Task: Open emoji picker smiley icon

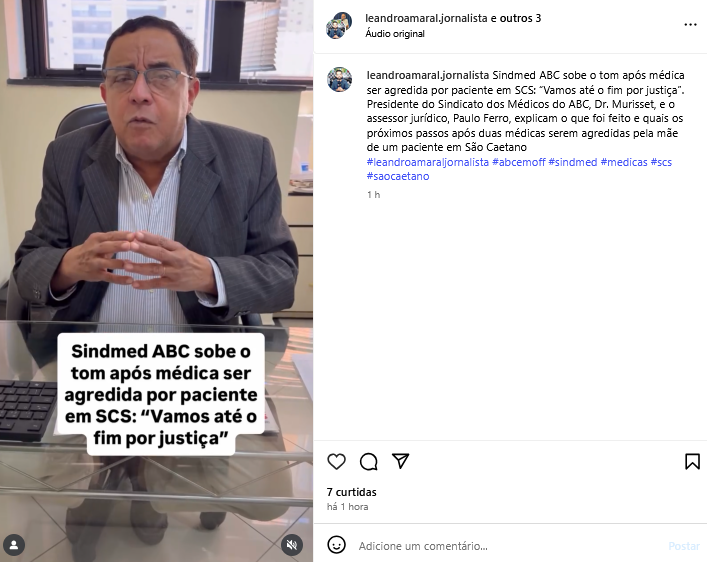Action: 336,545
